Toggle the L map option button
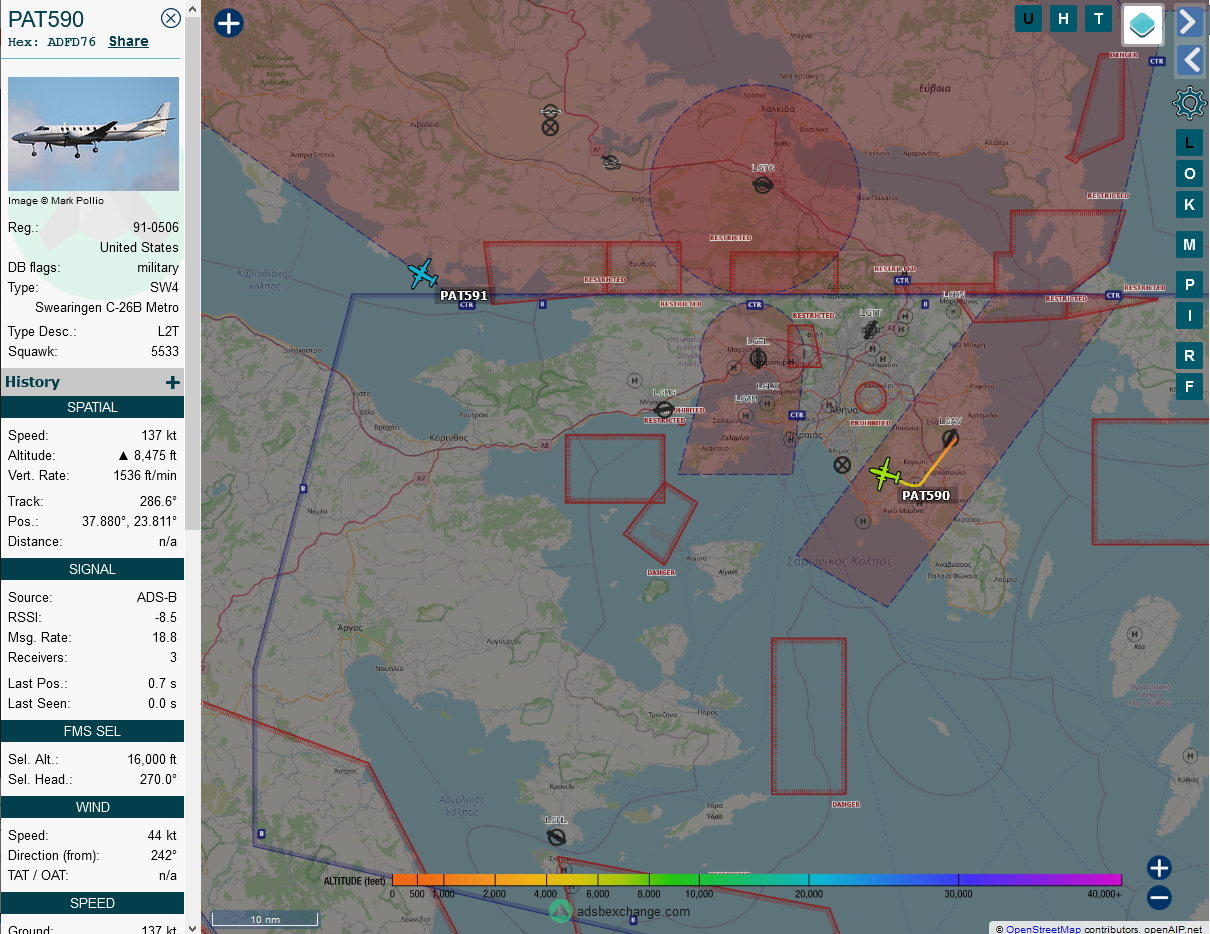 pyautogui.click(x=1189, y=142)
